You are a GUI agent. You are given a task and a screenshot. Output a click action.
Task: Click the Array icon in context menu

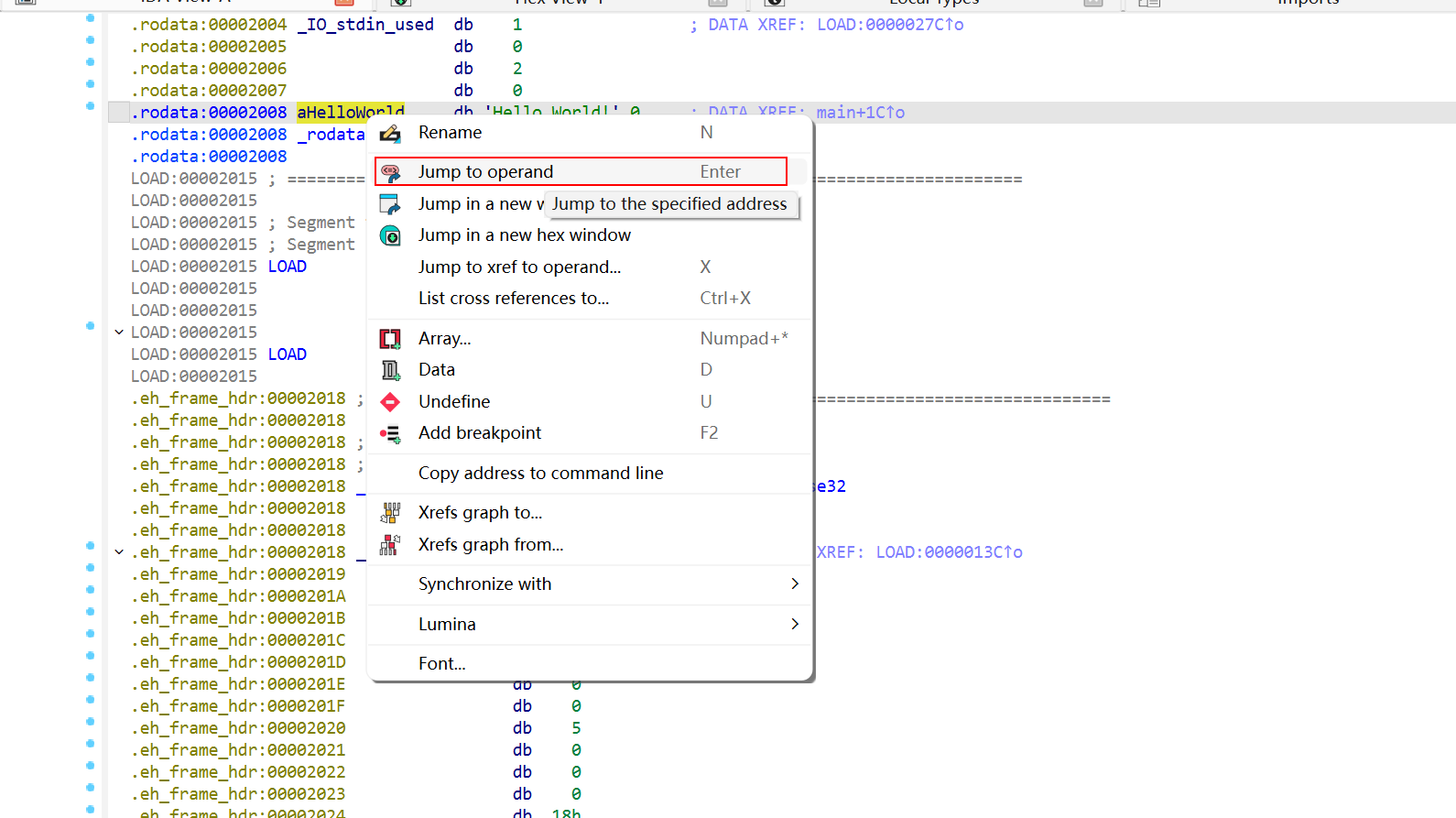(x=390, y=339)
